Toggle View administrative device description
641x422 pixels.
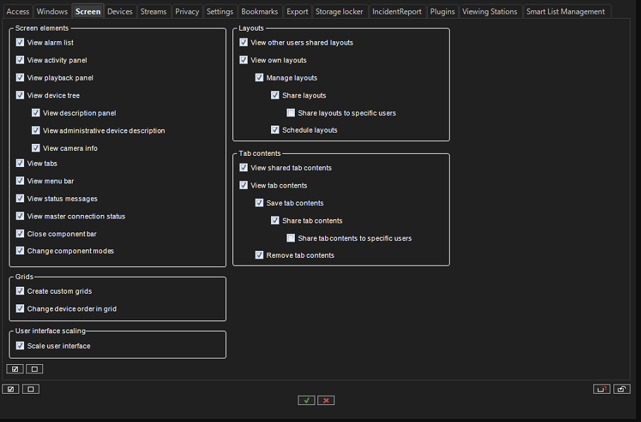[x=36, y=130]
